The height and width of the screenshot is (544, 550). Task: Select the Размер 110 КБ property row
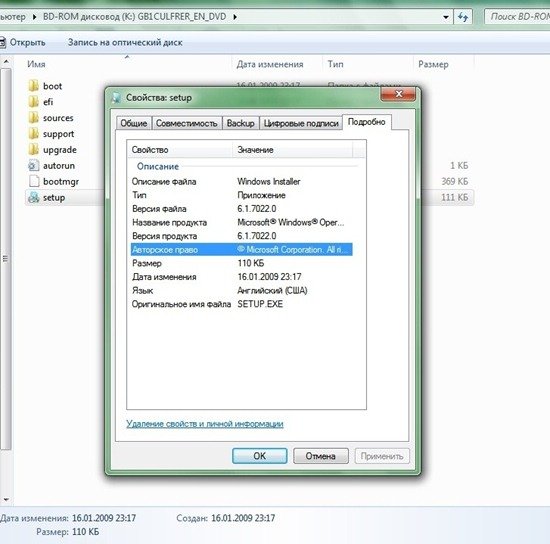241,263
